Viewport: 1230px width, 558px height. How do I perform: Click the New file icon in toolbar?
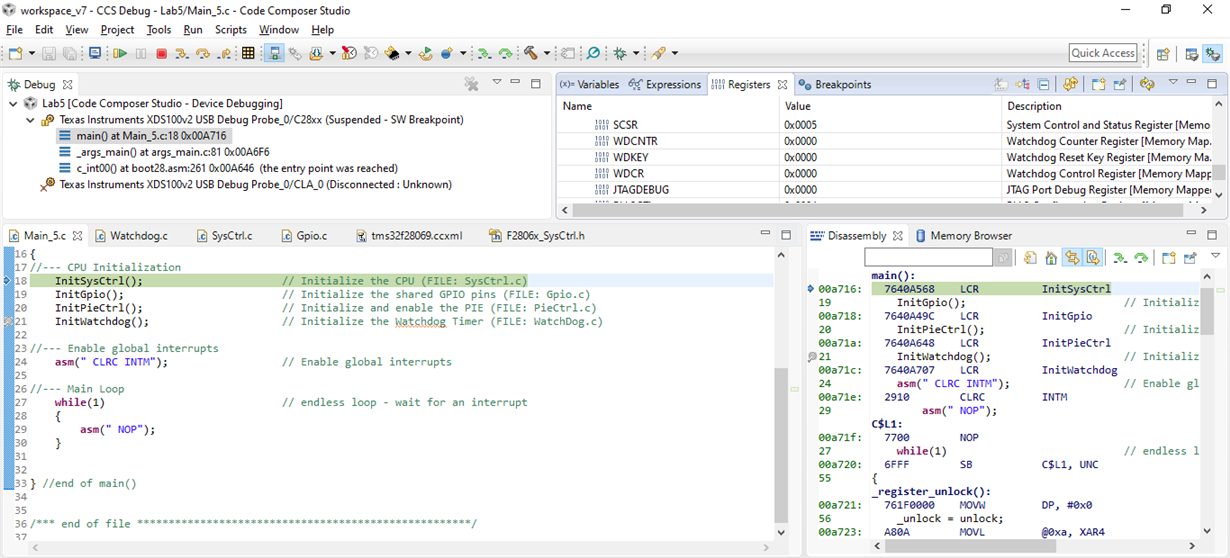tap(17, 53)
